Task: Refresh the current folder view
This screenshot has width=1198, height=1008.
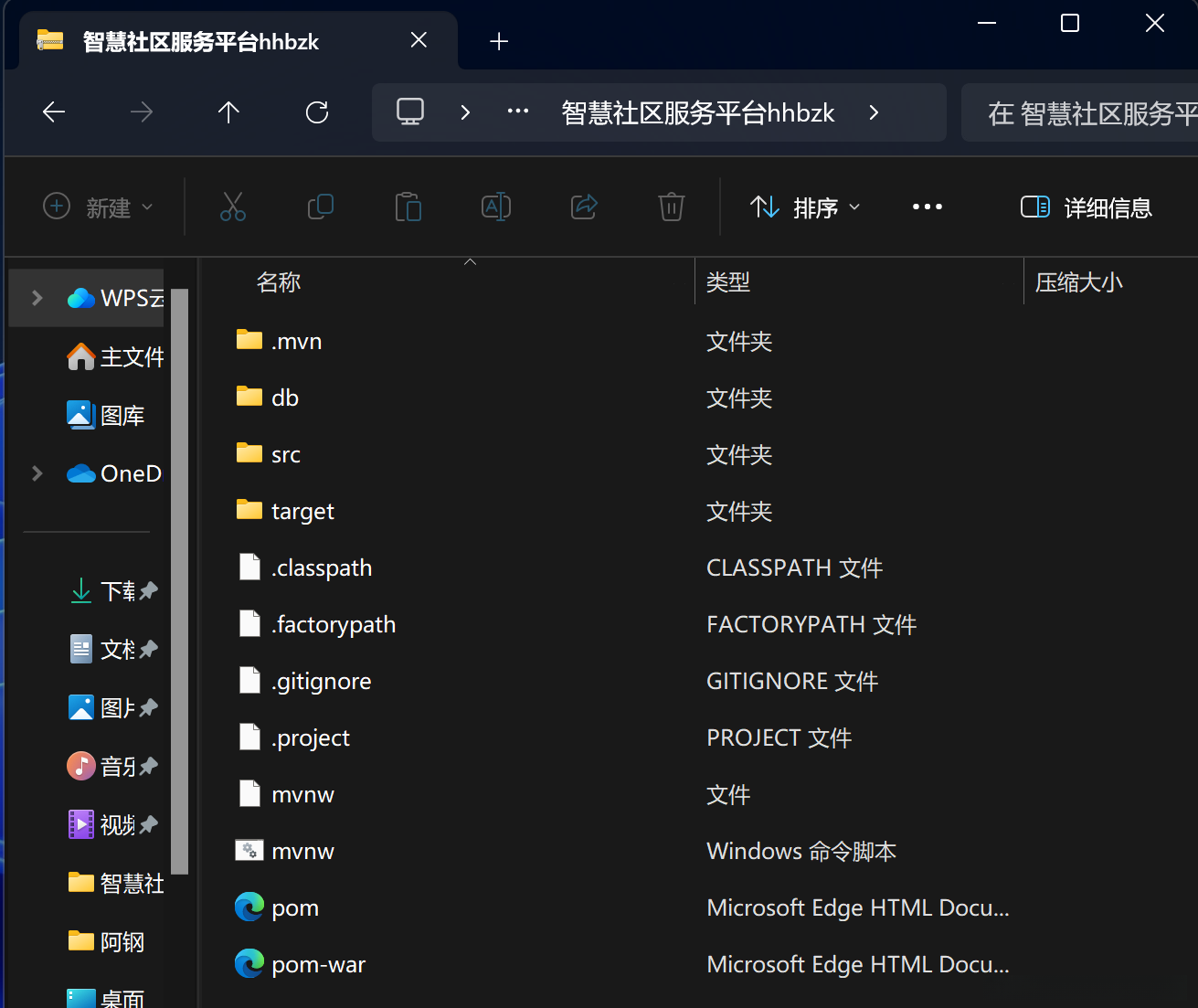Action: pyautogui.click(x=317, y=112)
